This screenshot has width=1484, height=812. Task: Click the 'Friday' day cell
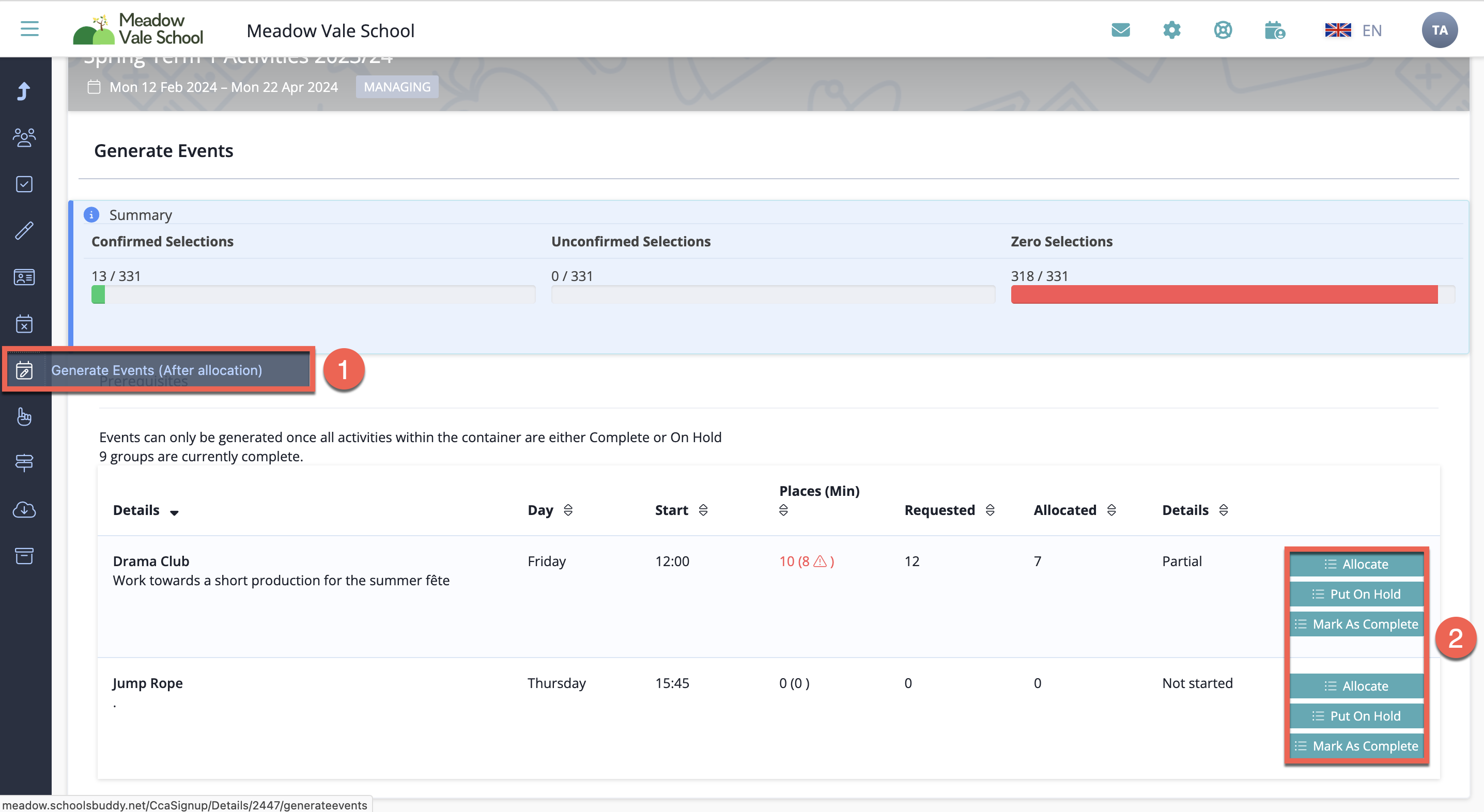pyautogui.click(x=547, y=561)
